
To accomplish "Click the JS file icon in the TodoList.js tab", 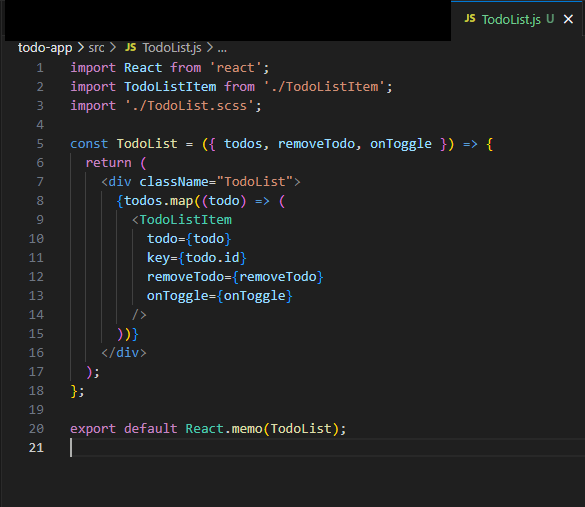I will tap(470, 18).
